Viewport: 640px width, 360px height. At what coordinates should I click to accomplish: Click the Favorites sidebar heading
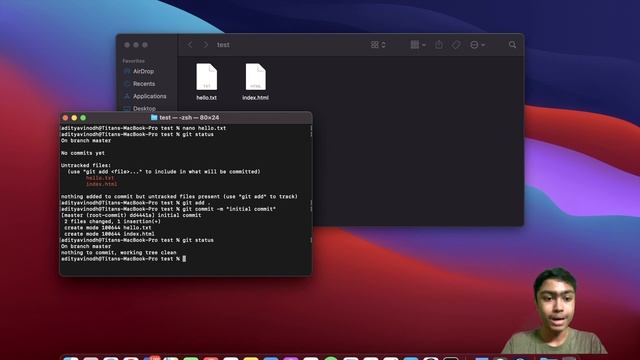click(133, 61)
